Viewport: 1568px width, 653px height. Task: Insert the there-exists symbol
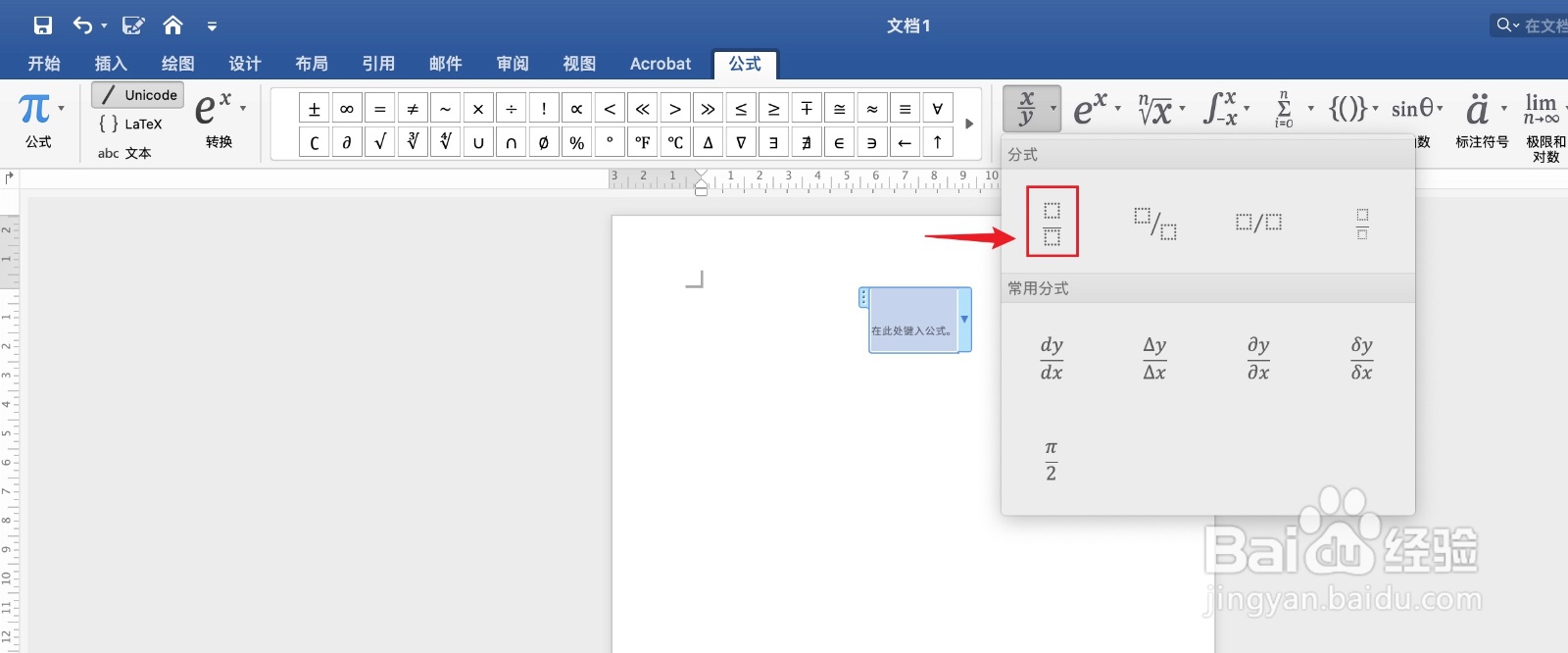click(x=773, y=142)
